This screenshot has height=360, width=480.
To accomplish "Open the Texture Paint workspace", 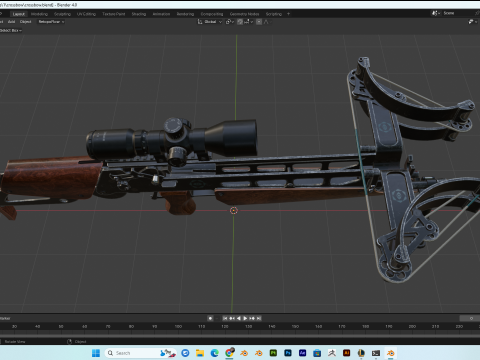I will click(x=114, y=14).
